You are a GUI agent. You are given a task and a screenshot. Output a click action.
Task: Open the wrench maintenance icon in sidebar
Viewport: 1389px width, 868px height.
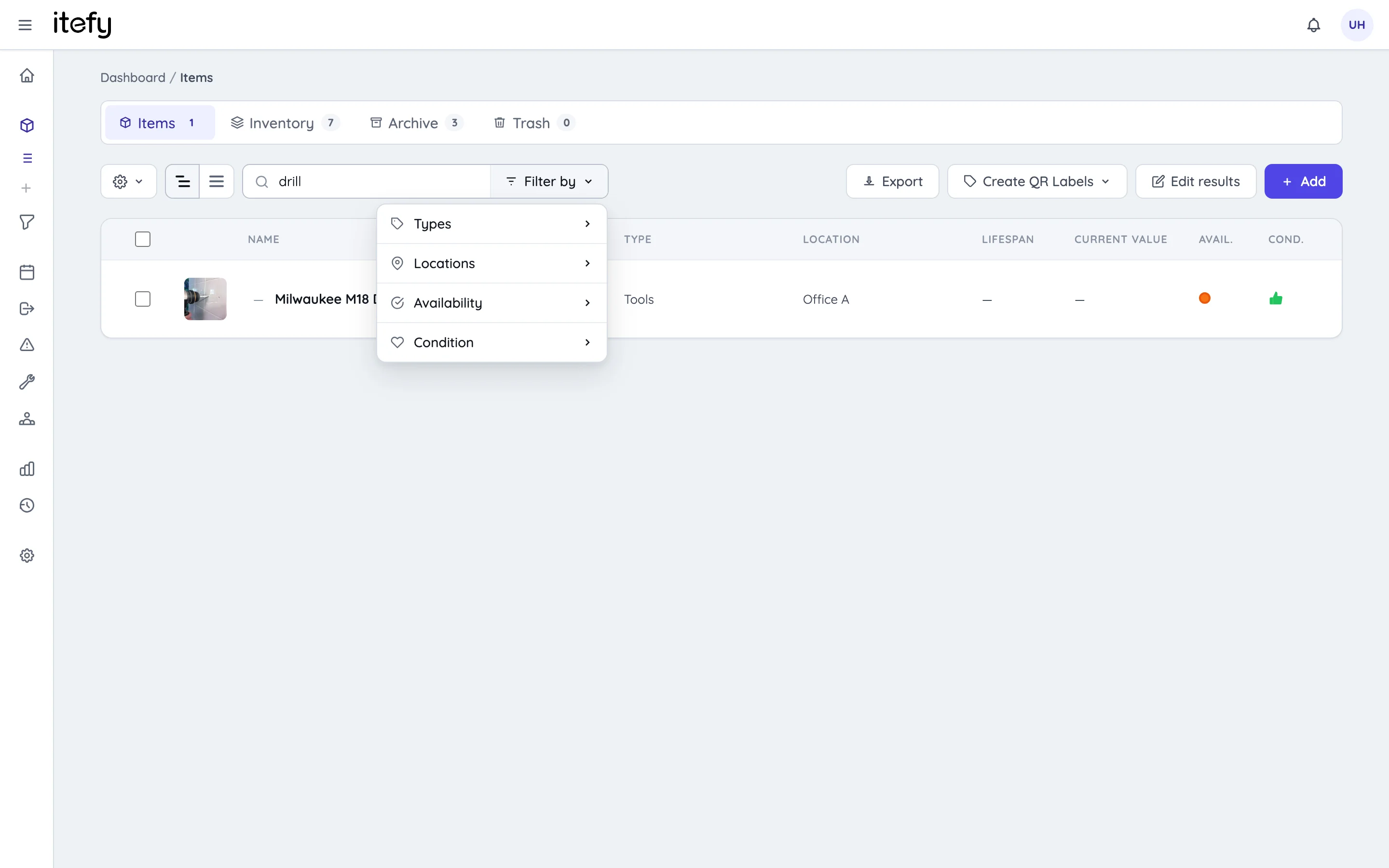tap(27, 382)
